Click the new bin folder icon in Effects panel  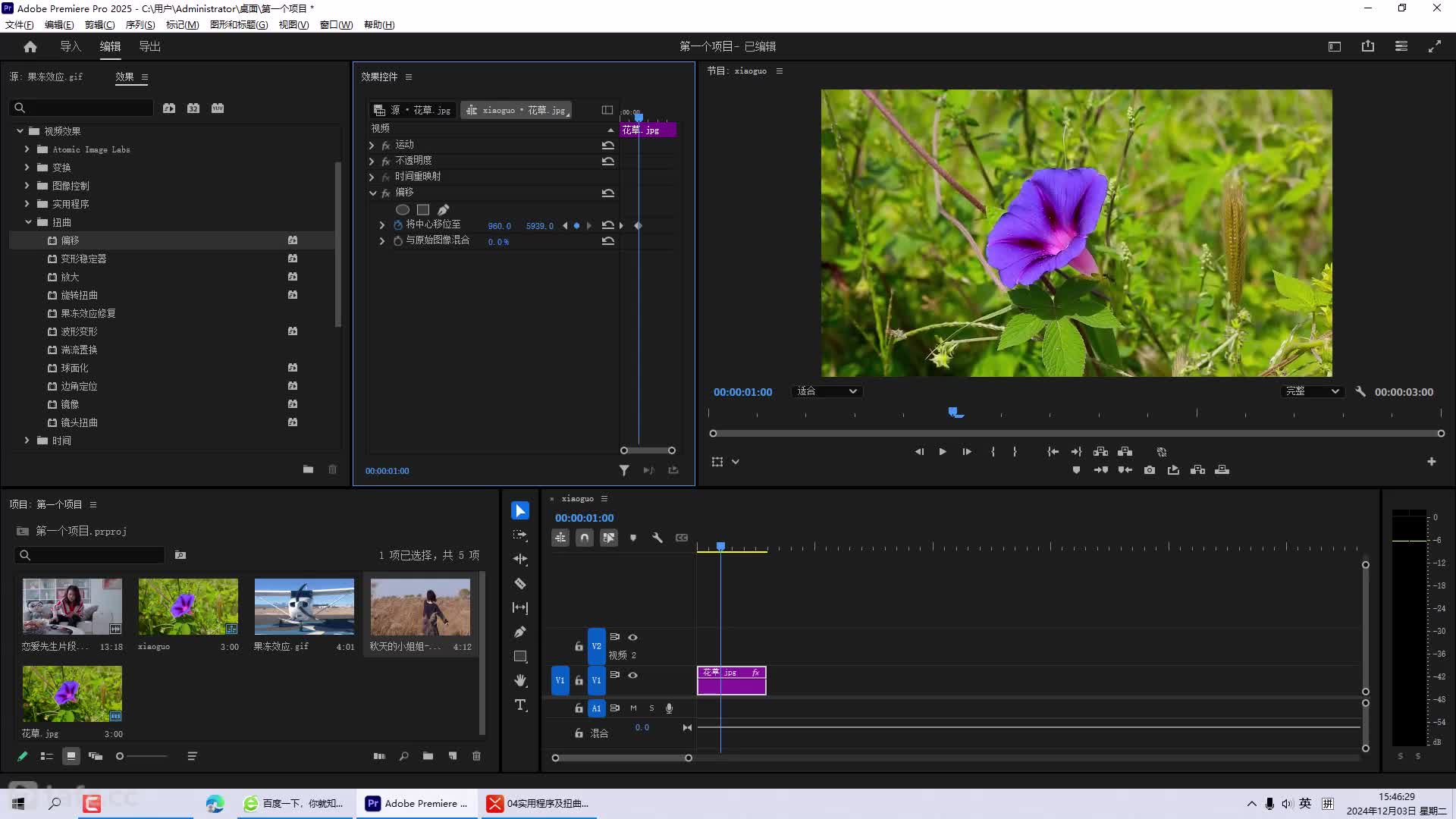tap(308, 469)
